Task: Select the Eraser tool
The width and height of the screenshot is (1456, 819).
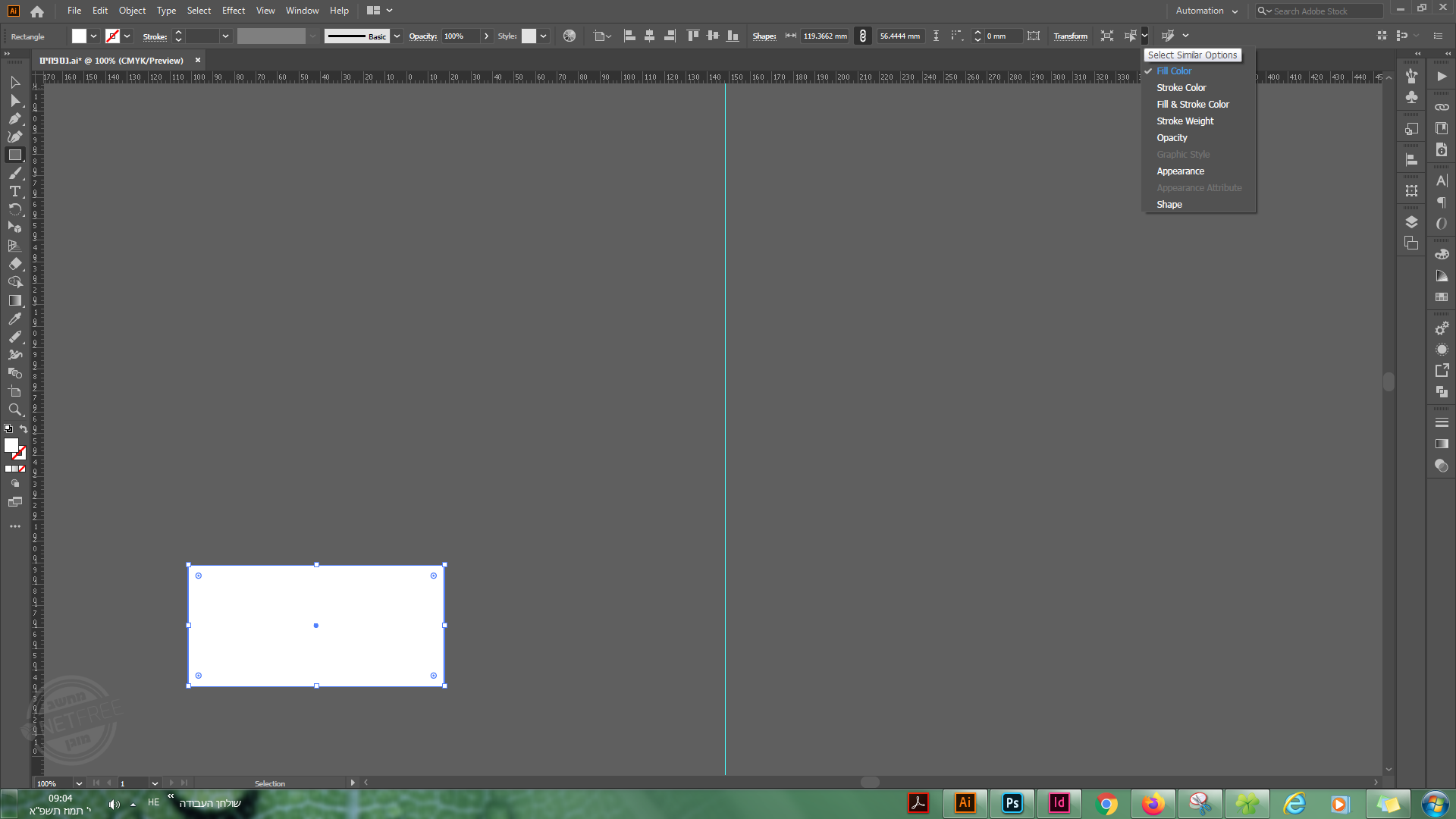Action: 14,264
